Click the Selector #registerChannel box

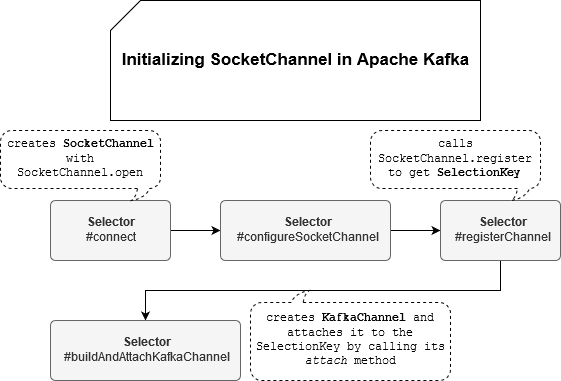coord(500,230)
